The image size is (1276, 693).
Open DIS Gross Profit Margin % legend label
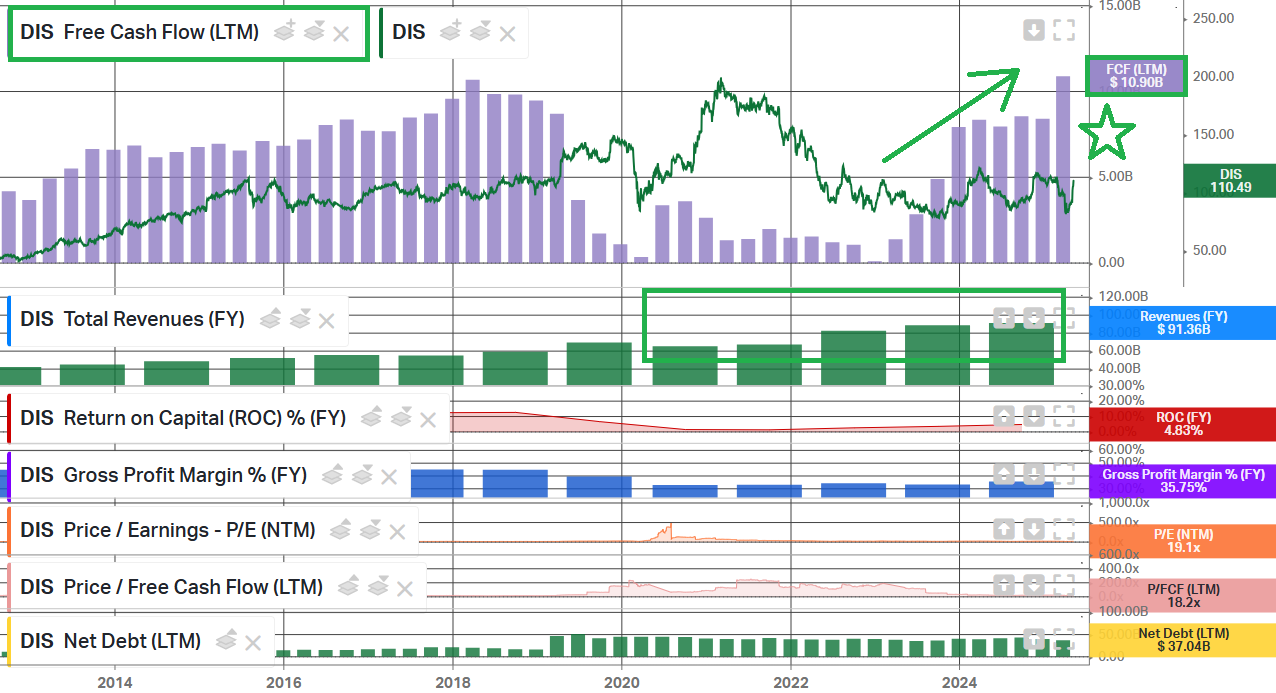pos(164,474)
